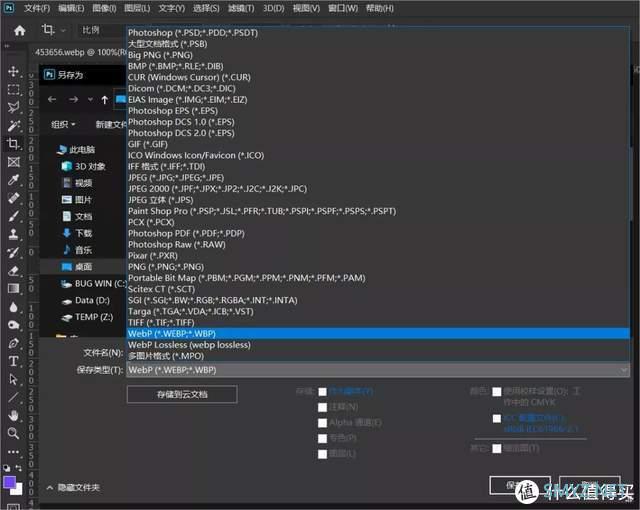This screenshot has width=640, height=510.
Task: Click the save to cloud documents button
Action: point(182,394)
